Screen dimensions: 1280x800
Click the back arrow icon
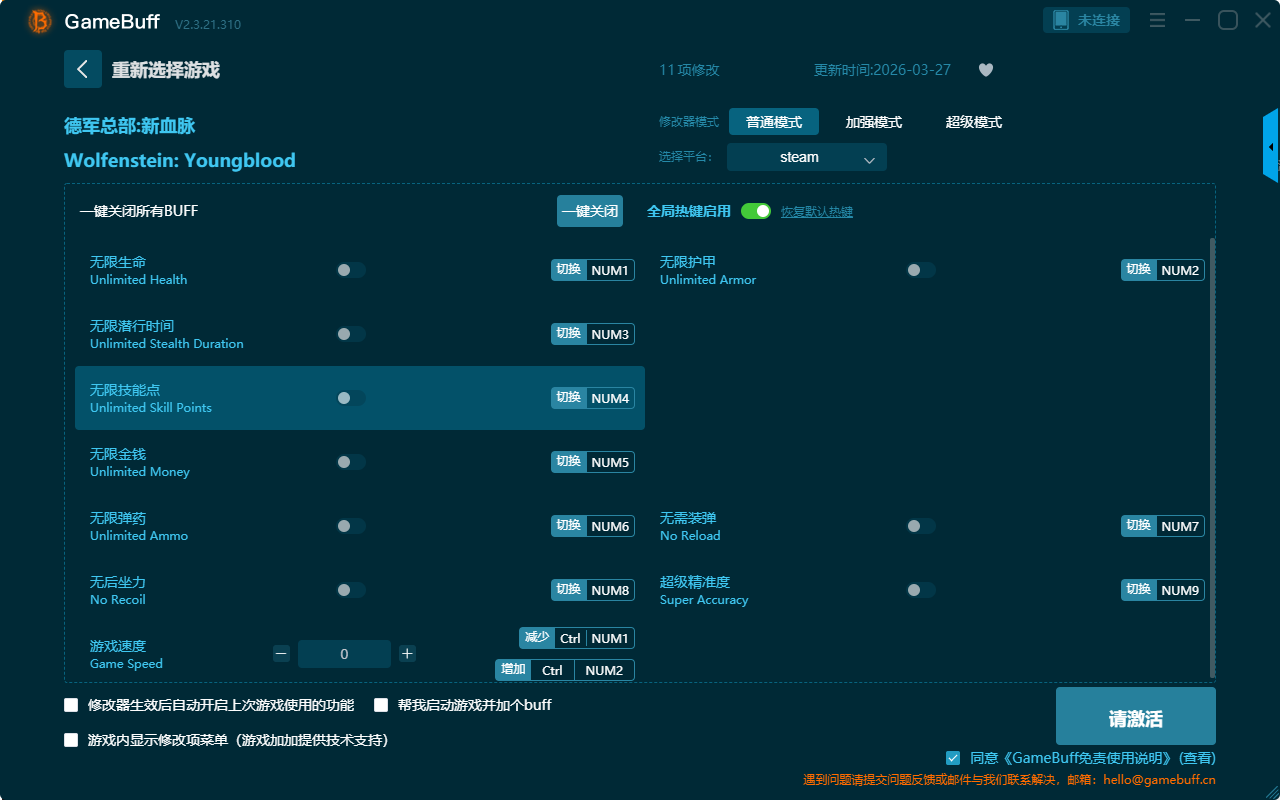82,69
